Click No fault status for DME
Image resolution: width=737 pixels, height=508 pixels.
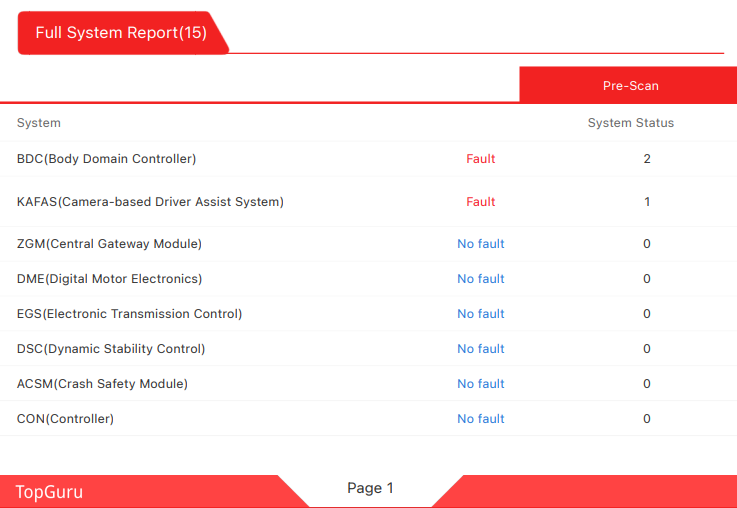point(480,279)
